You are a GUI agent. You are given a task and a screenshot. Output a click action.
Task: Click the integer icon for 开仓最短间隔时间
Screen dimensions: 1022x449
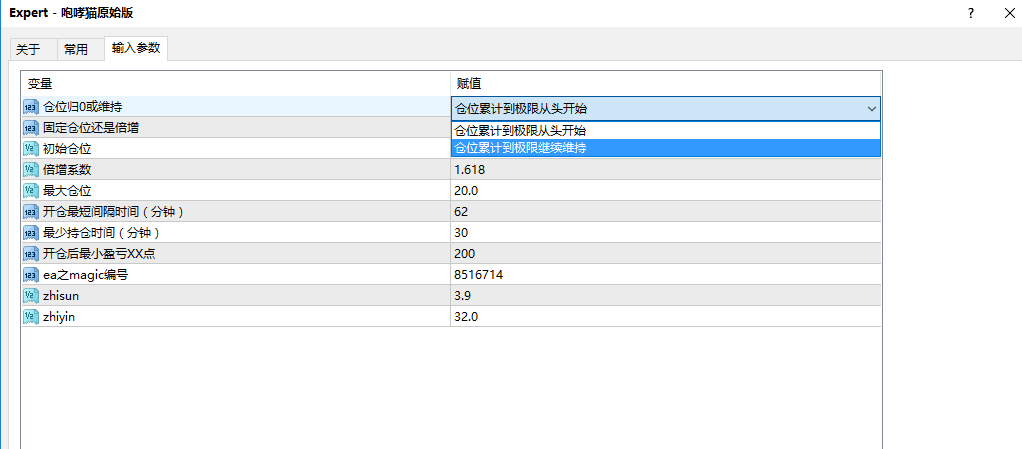[x=31, y=212]
